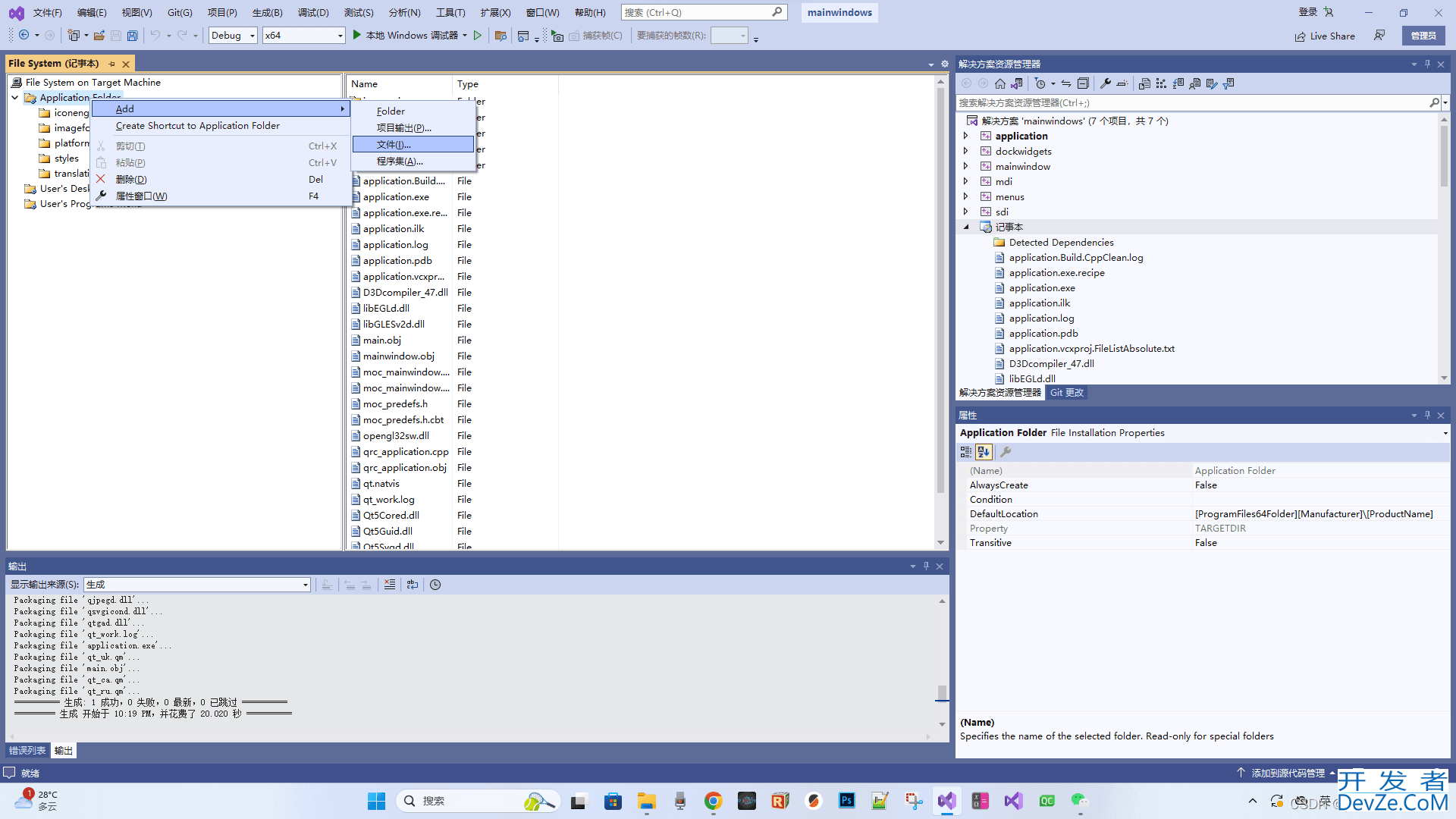1456x819 pixels.
Task: Click Start Without Debugging outline play icon
Action: (x=477, y=36)
